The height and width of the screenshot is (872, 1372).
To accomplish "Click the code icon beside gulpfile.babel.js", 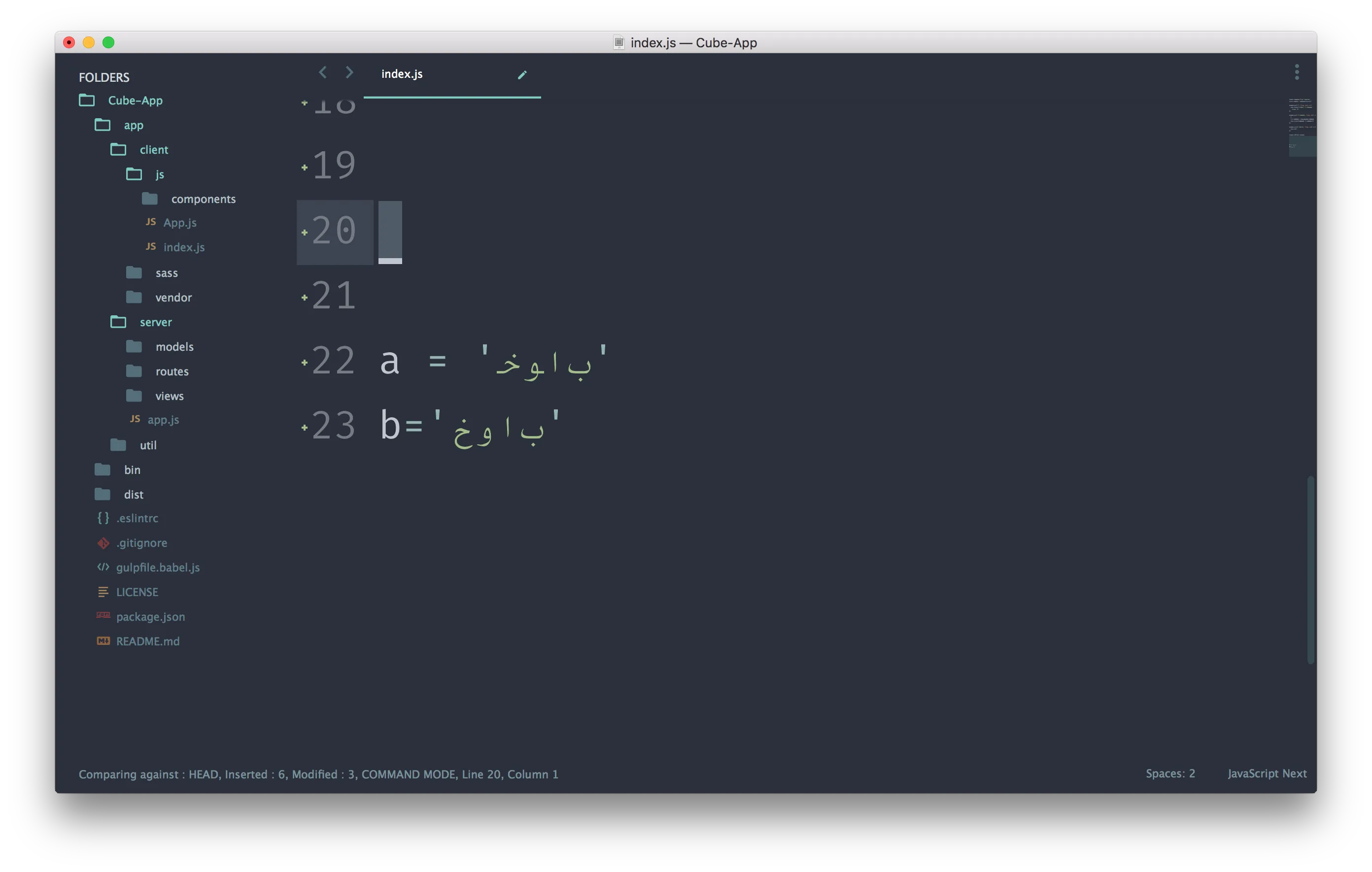I will 103,567.
